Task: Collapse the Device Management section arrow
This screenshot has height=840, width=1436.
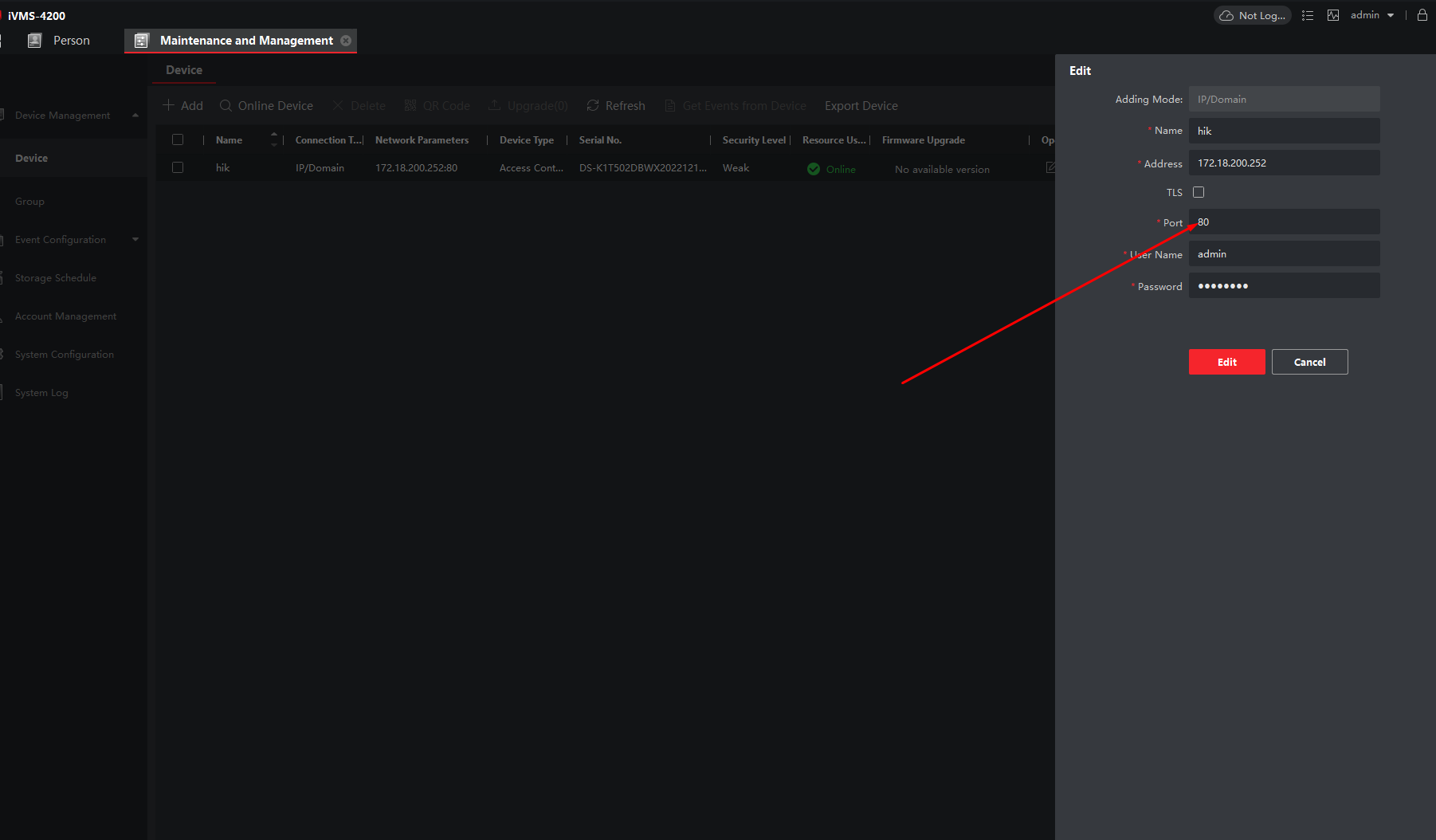Action: click(135, 115)
